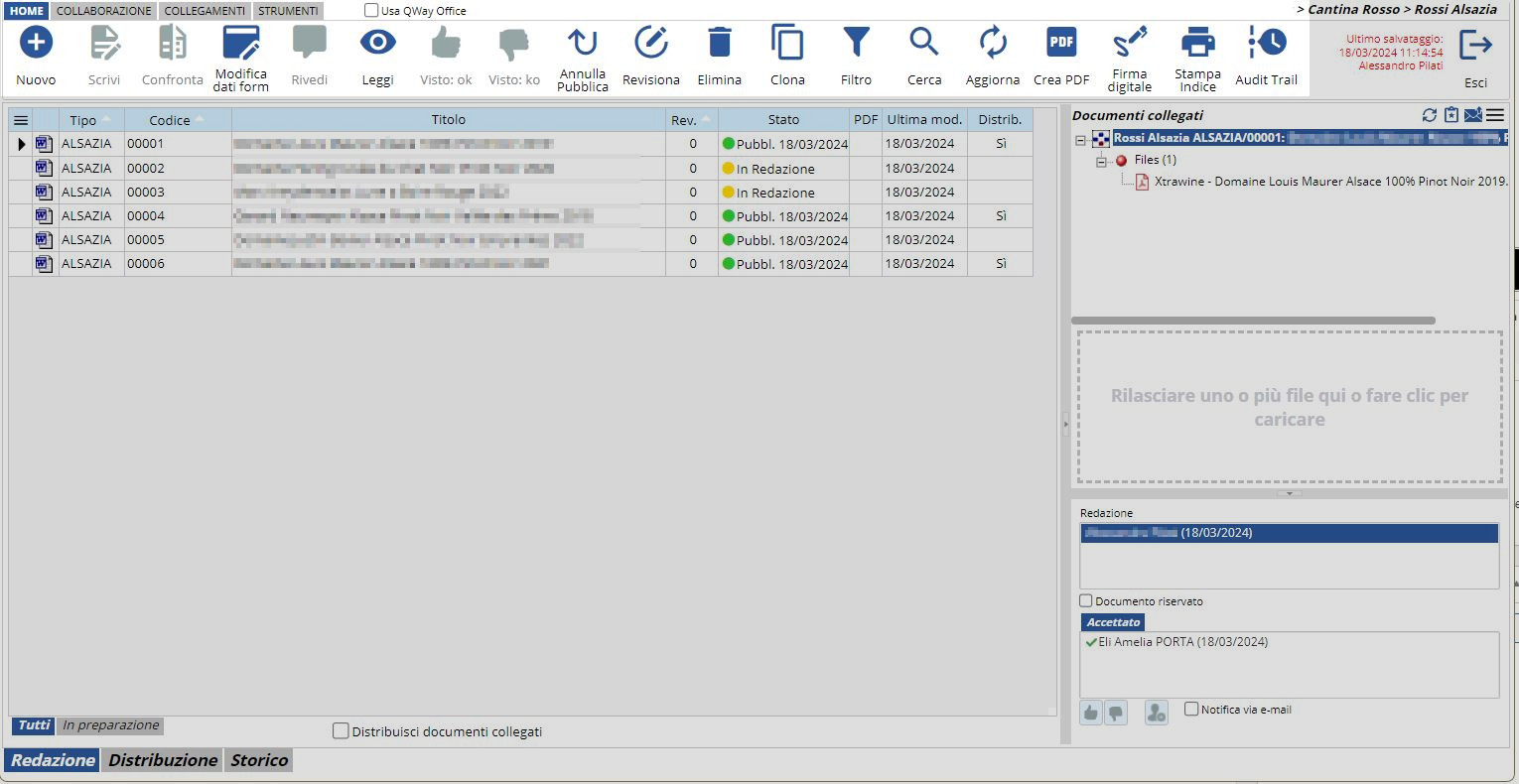1519x784 pixels.
Task: Click the Nuovo plus icon
Action: [x=36, y=44]
